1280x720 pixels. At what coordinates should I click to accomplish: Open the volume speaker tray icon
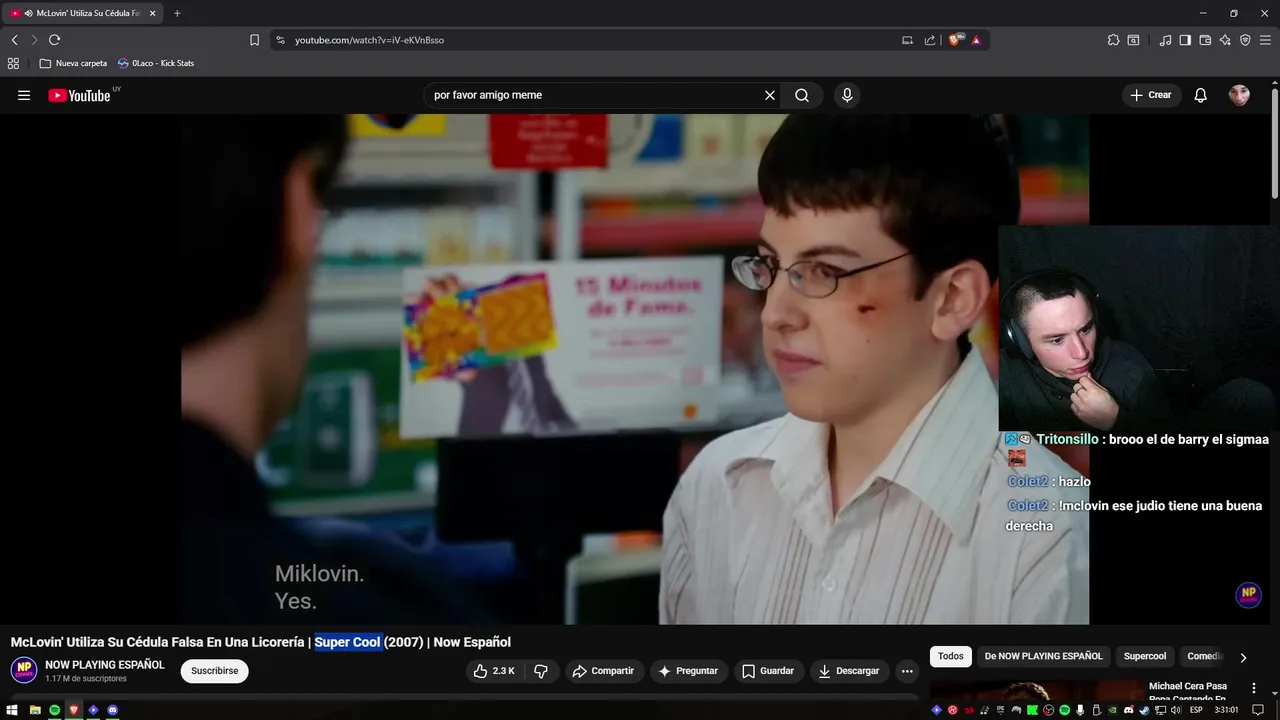(1175, 710)
